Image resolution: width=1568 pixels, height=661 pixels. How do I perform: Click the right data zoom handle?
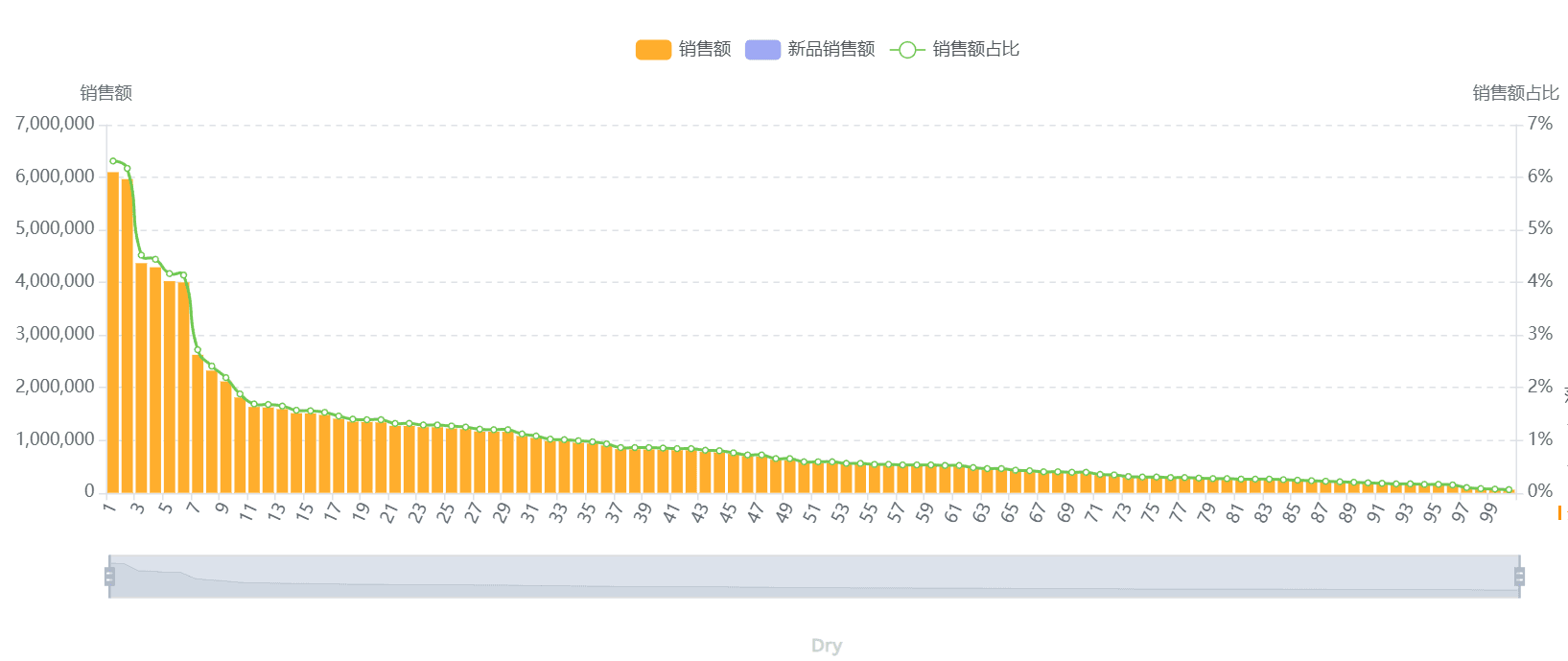(x=1519, y=577)
